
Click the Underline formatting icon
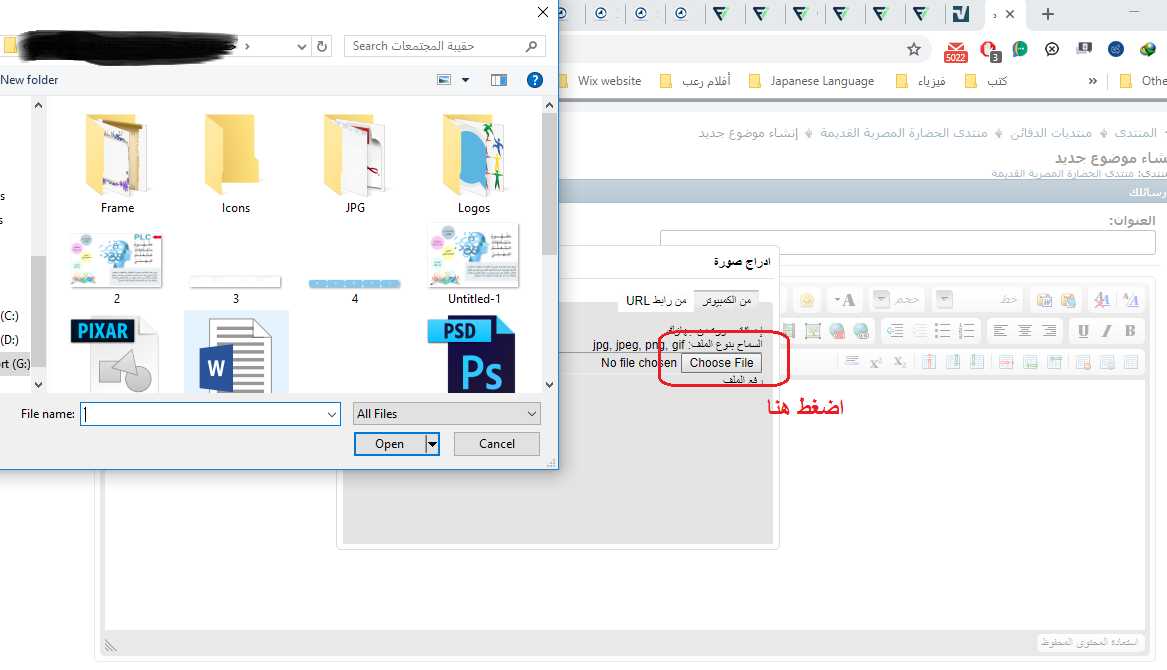click(x=1083, y=331)
